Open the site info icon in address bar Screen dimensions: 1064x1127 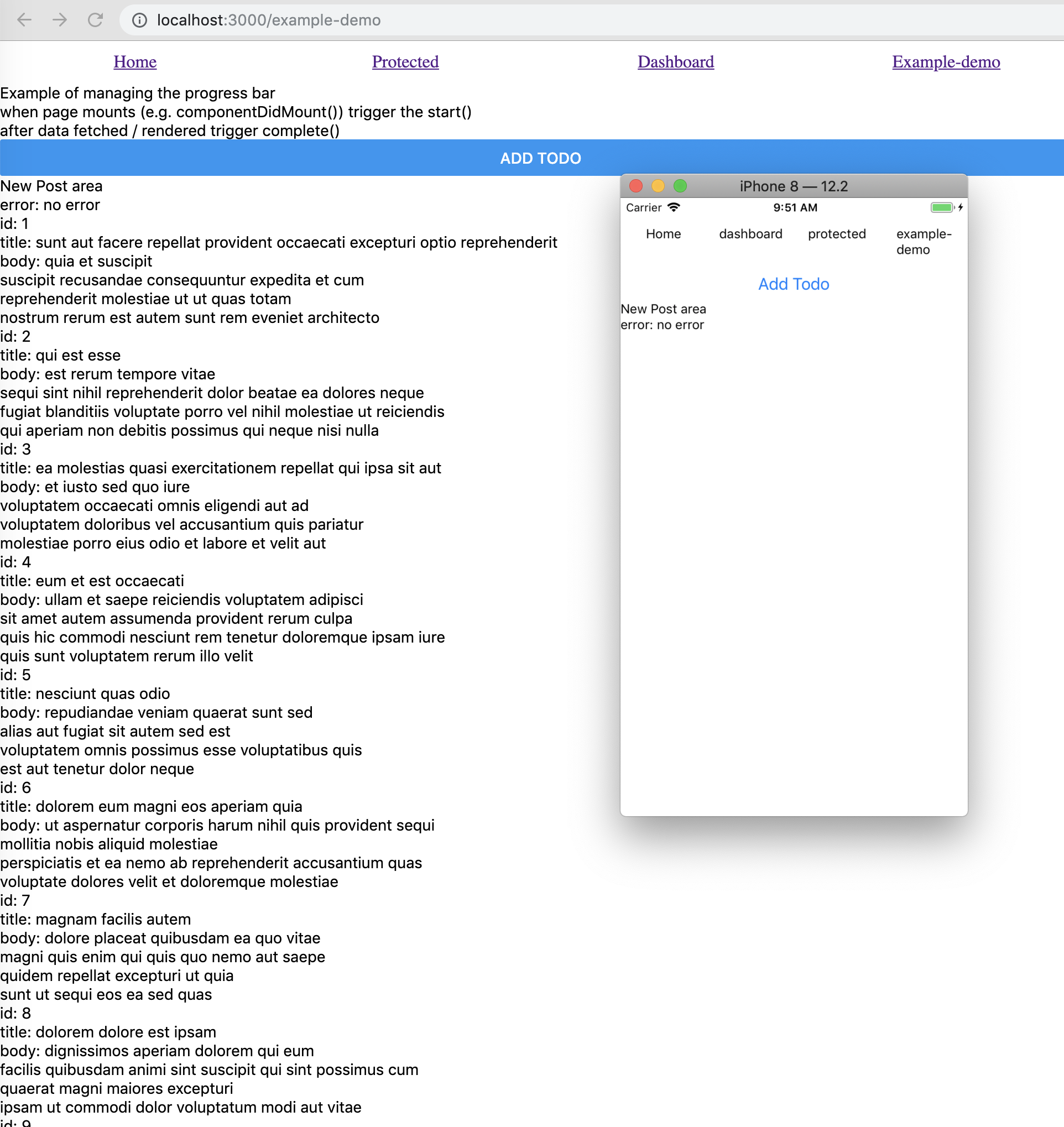tap(139, 20)
